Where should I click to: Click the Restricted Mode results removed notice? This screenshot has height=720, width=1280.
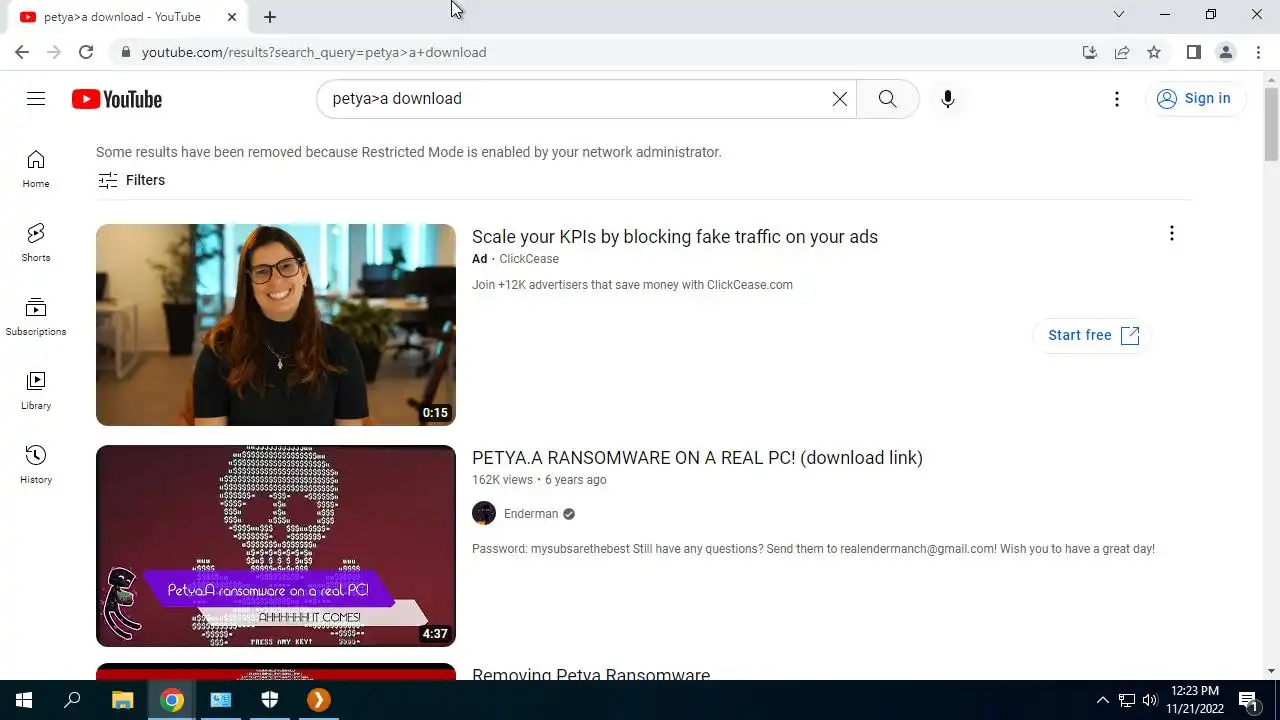coord(409,152)
